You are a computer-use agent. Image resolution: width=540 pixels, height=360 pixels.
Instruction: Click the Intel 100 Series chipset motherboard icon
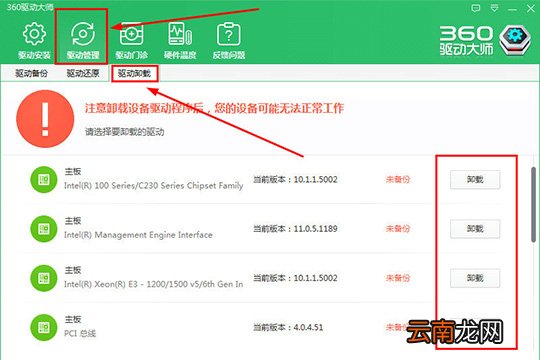point(44,179)
